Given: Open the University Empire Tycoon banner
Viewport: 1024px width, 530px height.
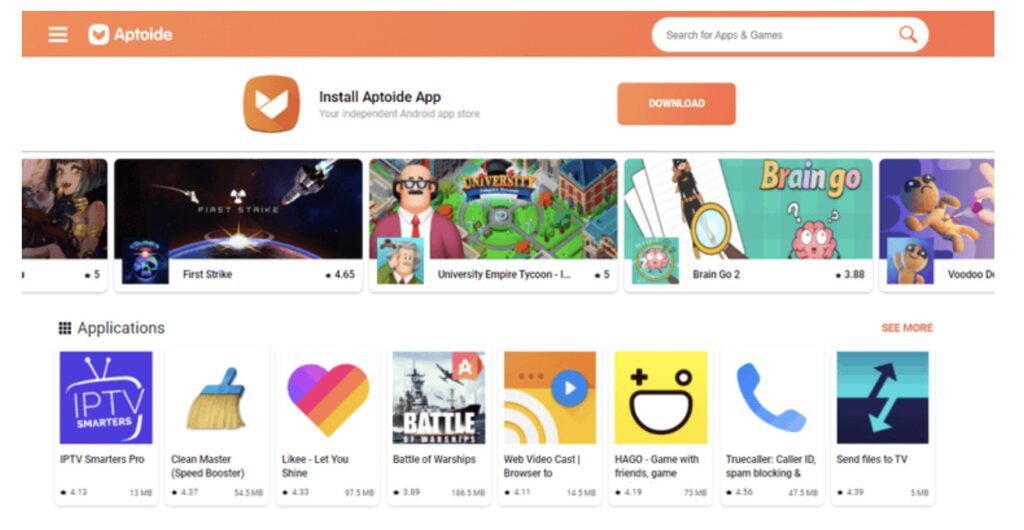Looking at the screenshot, I should [493, 209].
